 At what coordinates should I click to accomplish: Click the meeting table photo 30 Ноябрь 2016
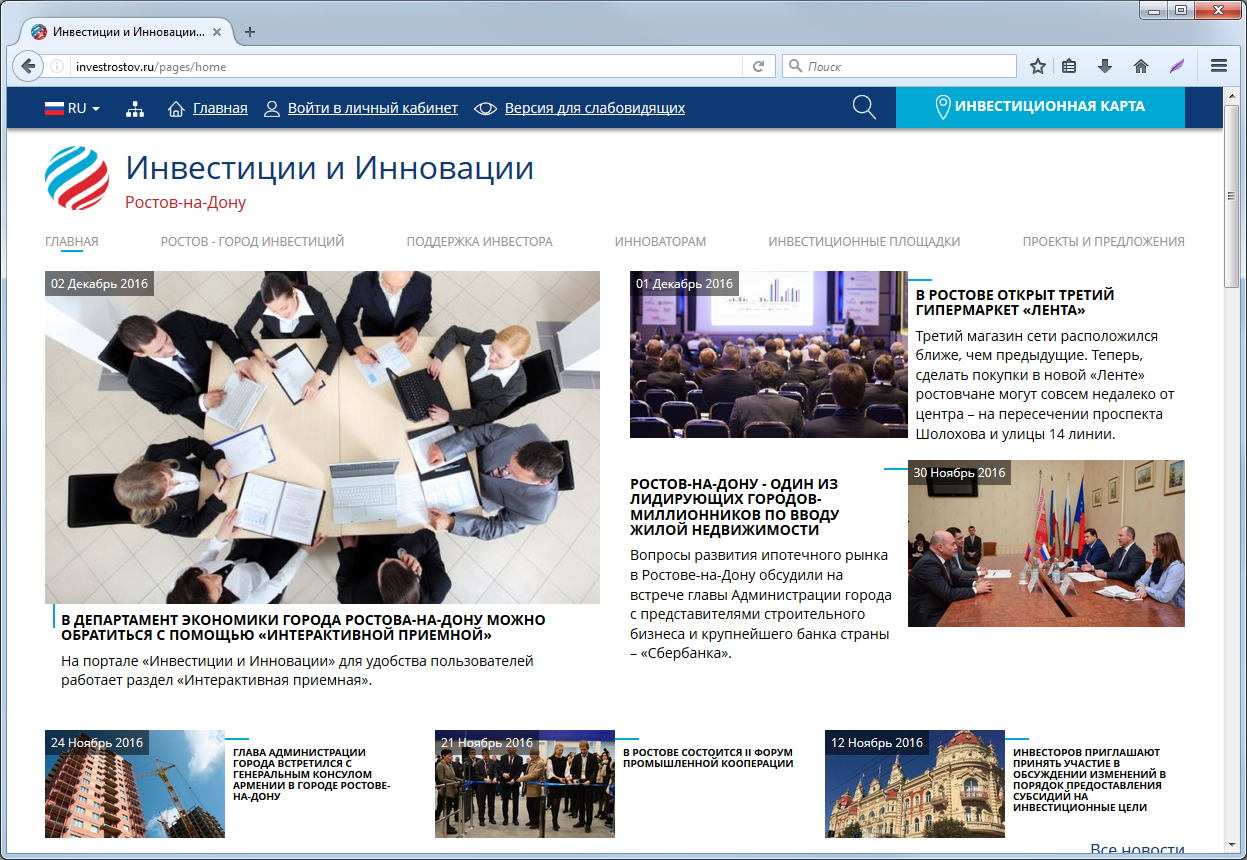coord(1046,543)
